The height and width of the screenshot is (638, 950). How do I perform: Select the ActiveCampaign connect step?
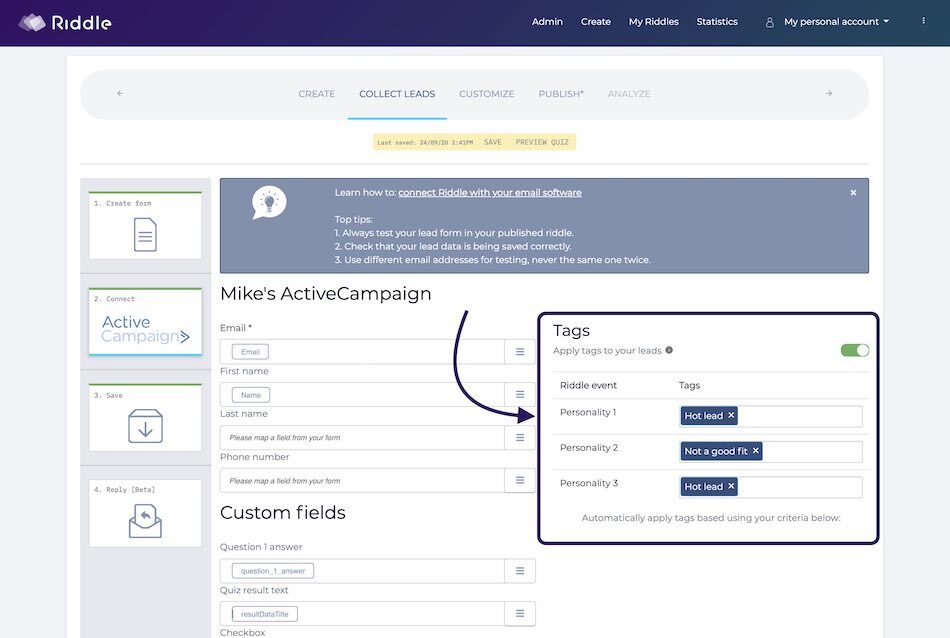pyautogui.click(x=145, y=322)
